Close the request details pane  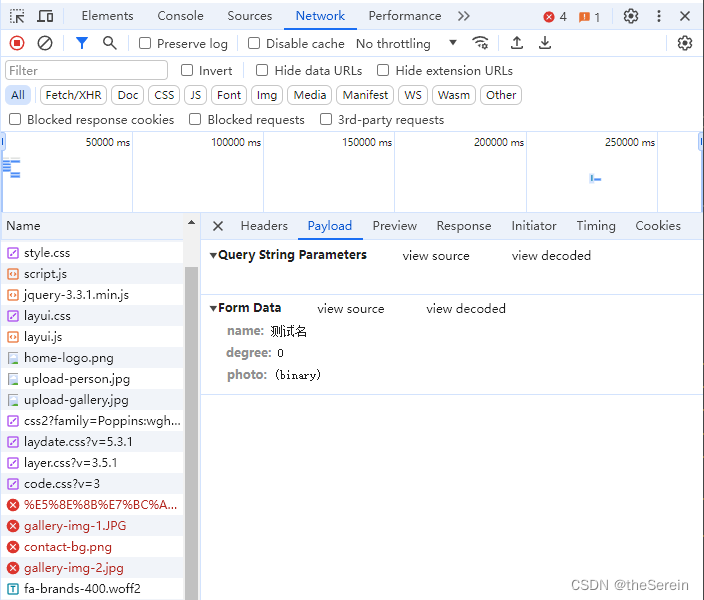[x=218, y=226]
